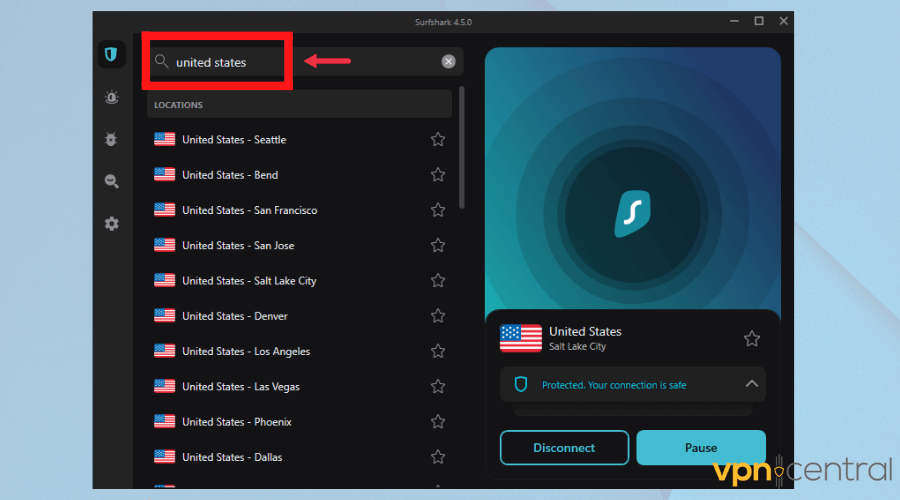Image resolution: width=900 pixels, height=500 pixels.
Task: Favorite United States - Denver
Action: tap(438, 316)
